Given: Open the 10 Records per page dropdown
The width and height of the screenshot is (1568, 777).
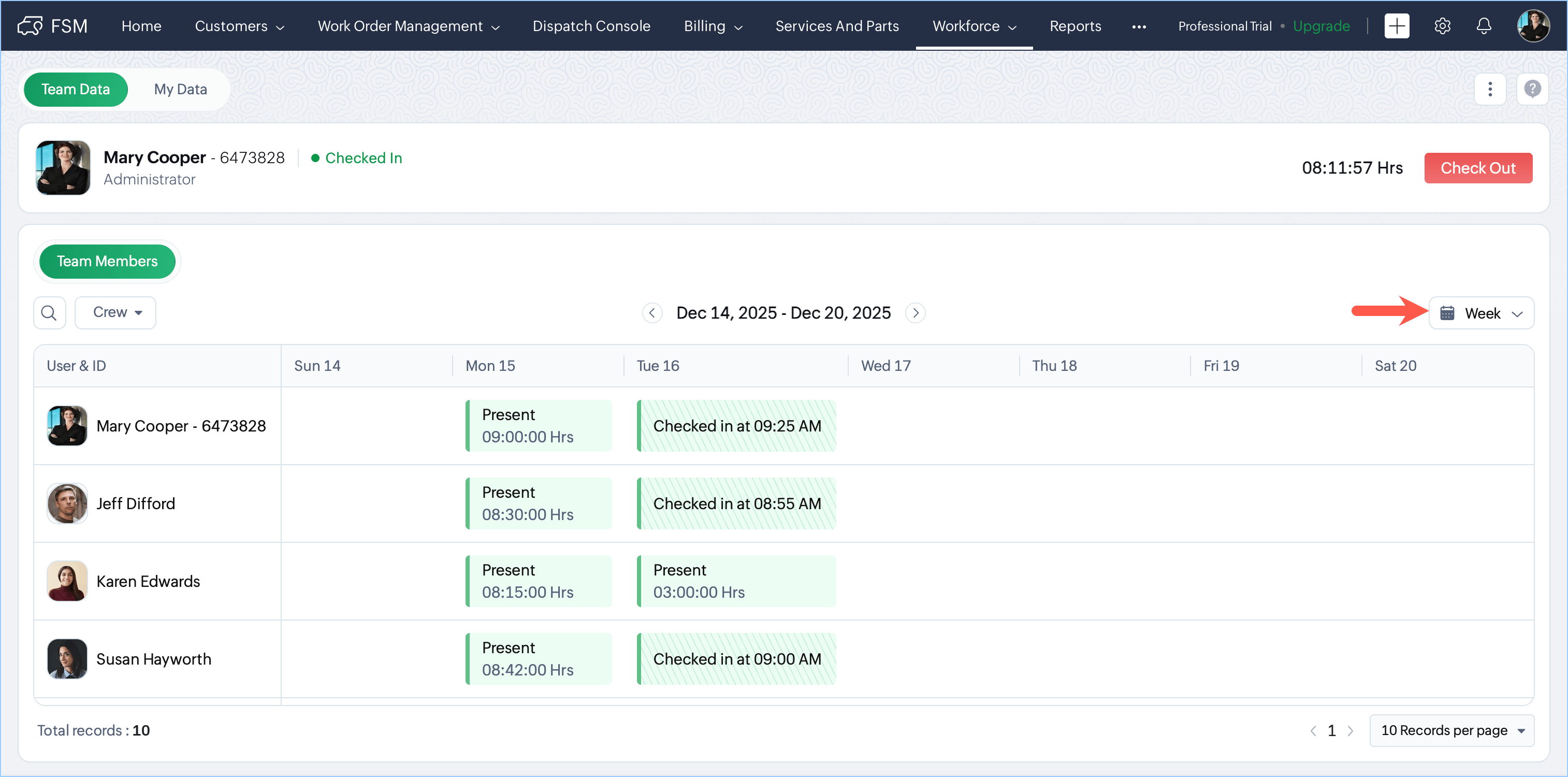Looking at the screenshot, I should click(x=1450, y=730).
